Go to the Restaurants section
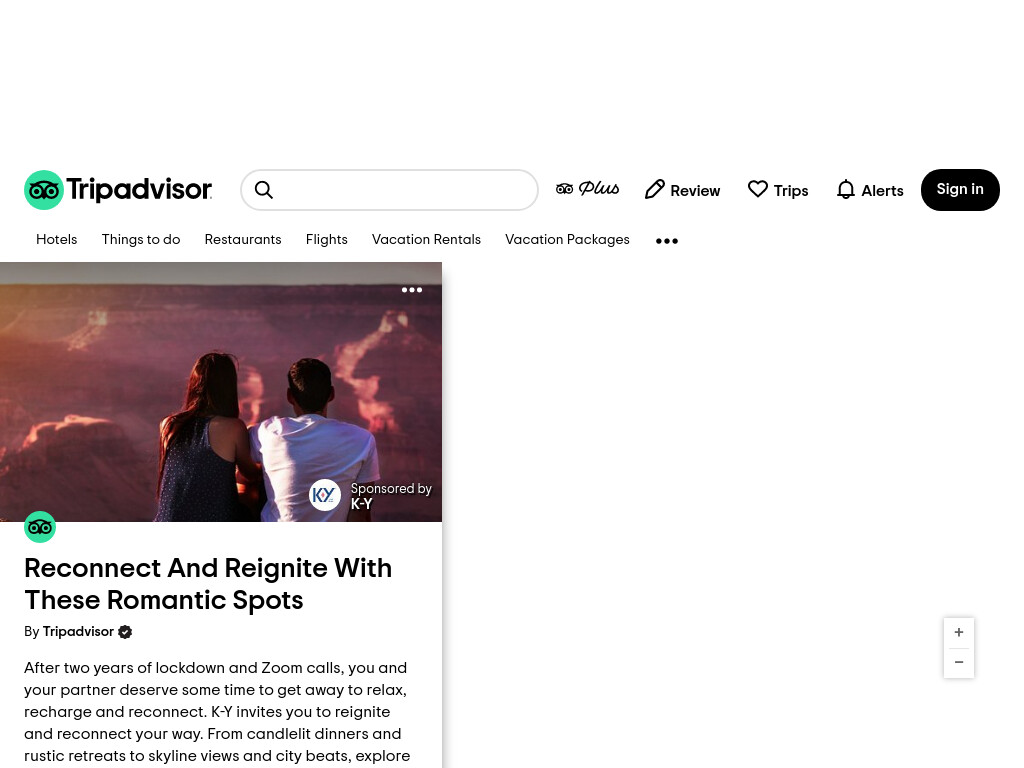The image size is (1024, 768). [x=243, y=240]
